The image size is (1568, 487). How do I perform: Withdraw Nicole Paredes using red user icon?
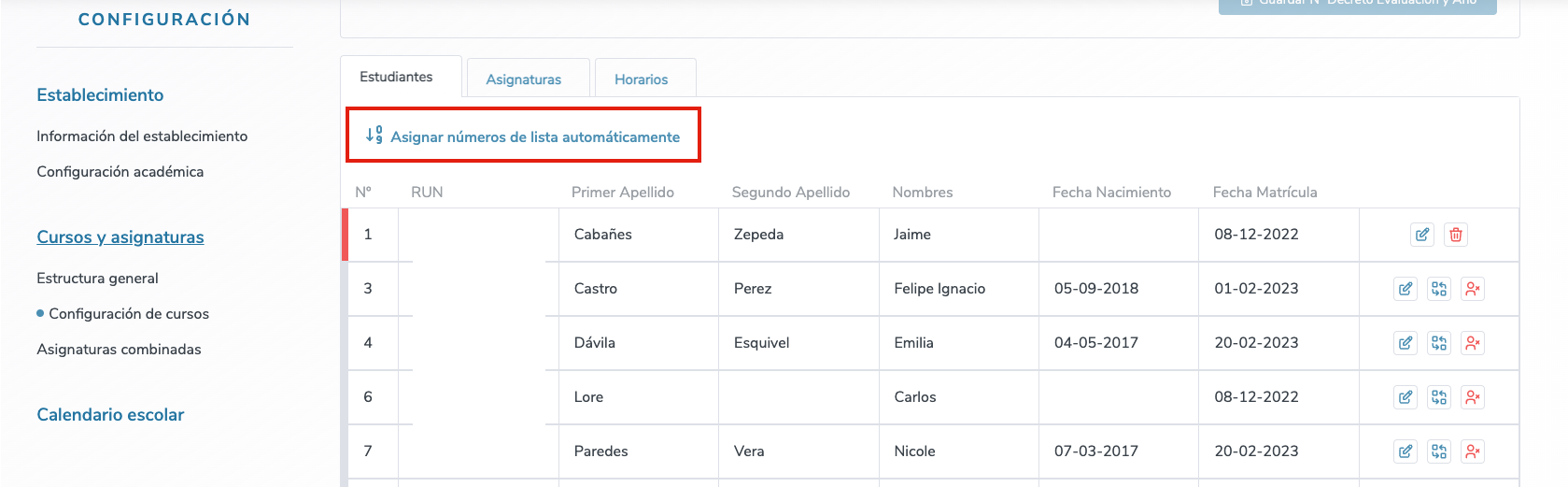(x=1472, y=451)
